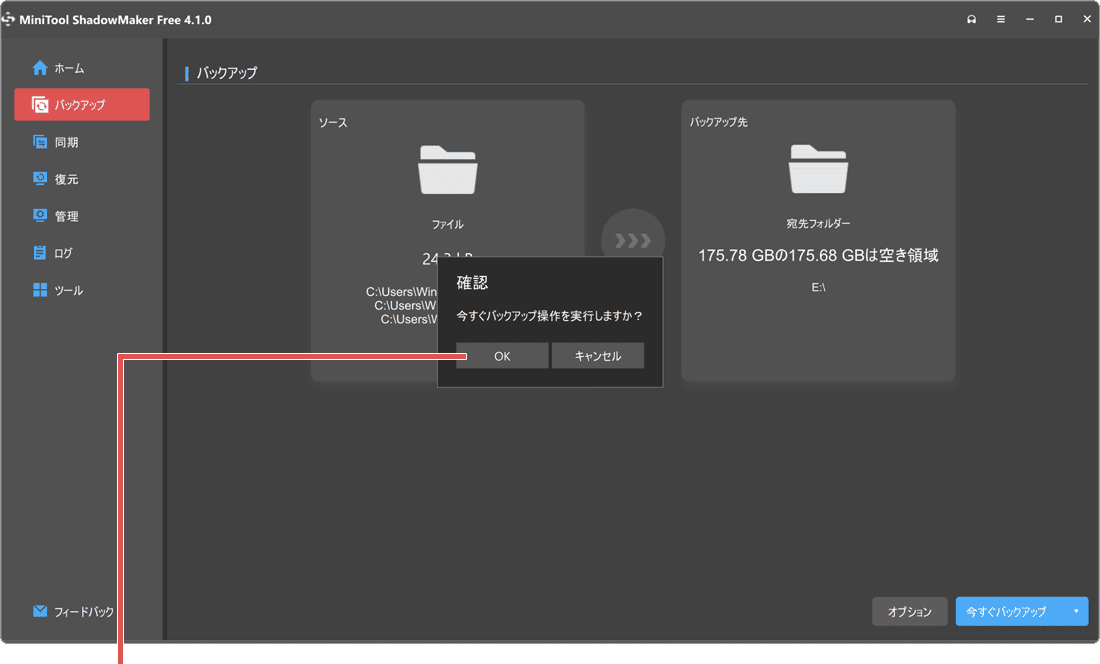Image resolution: width=1100 pixels, height=664 pixels.
Task: Dismiss the dialog with キャンセル
Action: [x=597, y=355]
